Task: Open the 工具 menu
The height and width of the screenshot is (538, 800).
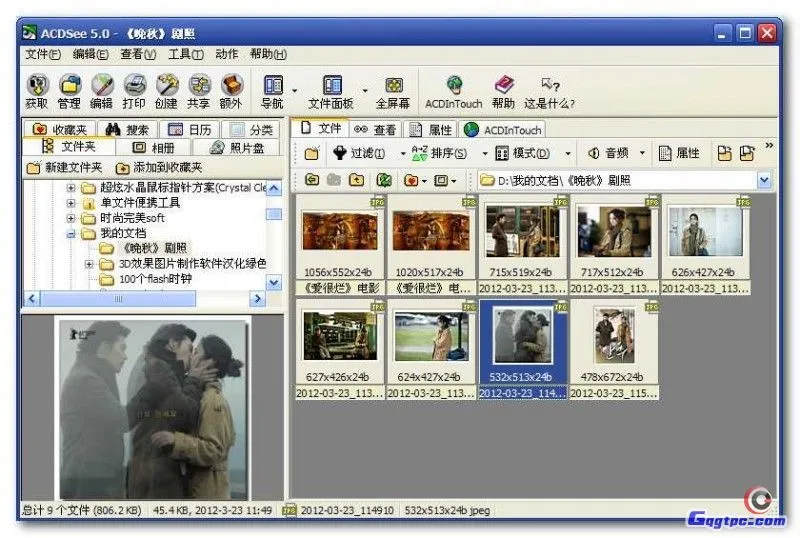Action: (x=186, y=54)
